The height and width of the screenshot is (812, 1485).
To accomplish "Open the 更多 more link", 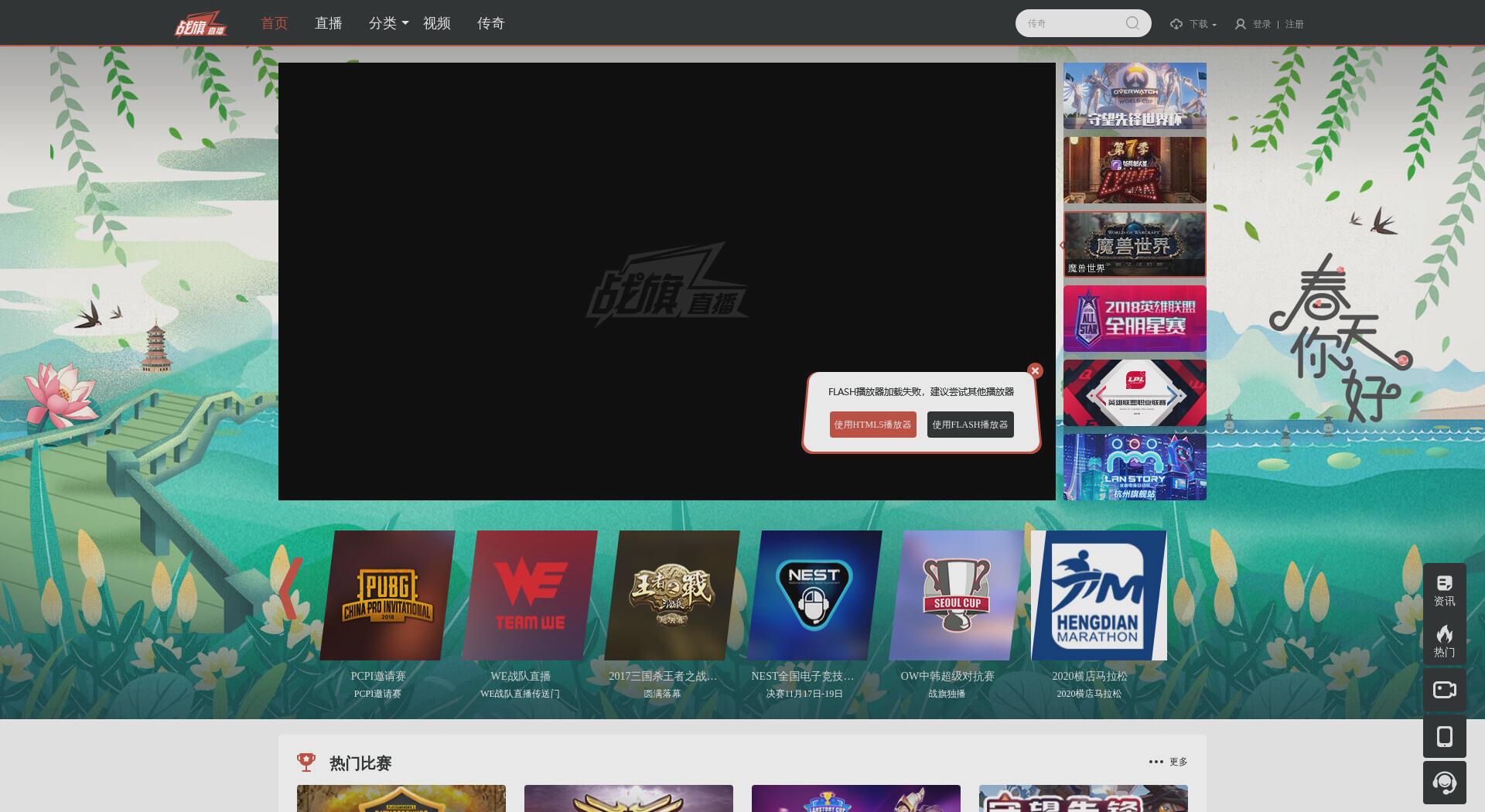I will tap(1169, 762).
